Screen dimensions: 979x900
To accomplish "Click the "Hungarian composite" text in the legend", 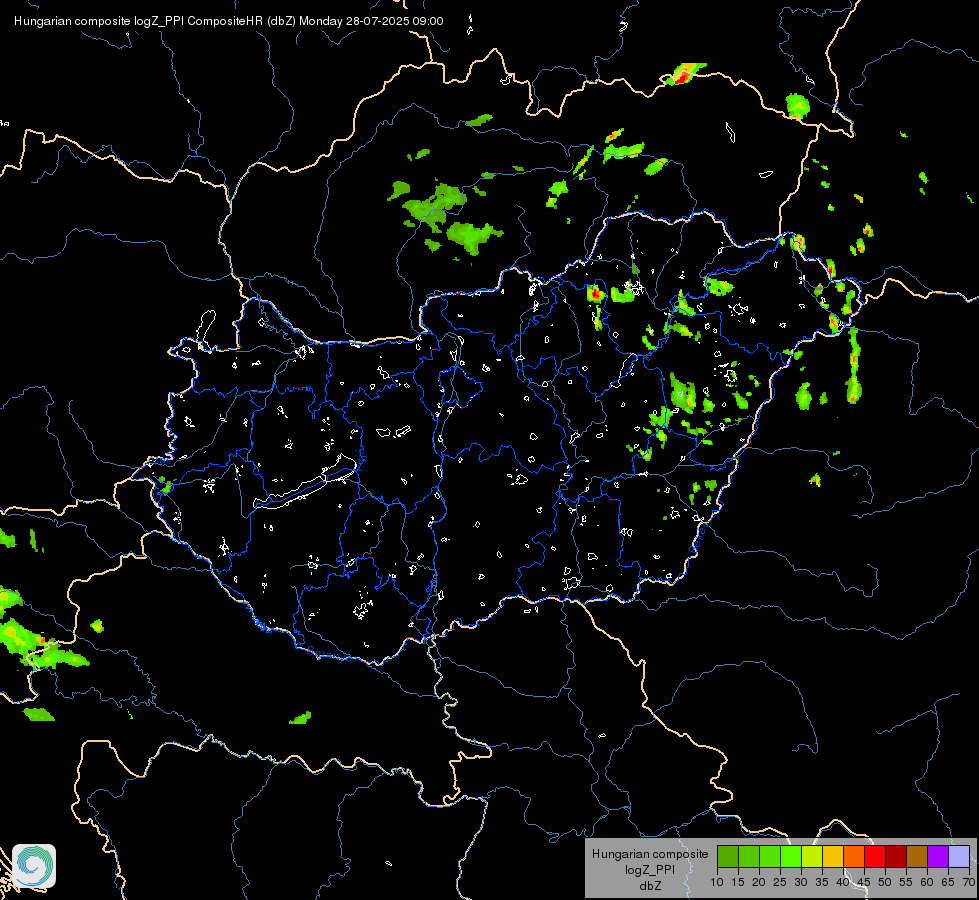I will tap(650, 854).
